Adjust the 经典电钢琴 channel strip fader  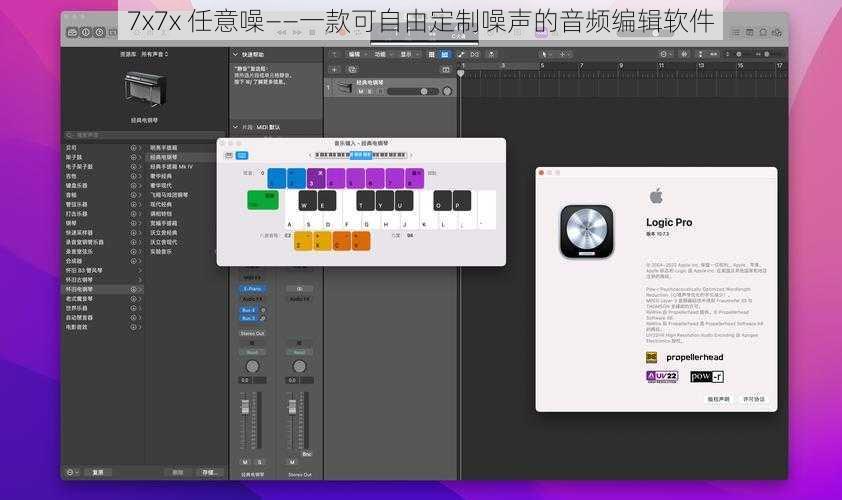tap(245, 407)
